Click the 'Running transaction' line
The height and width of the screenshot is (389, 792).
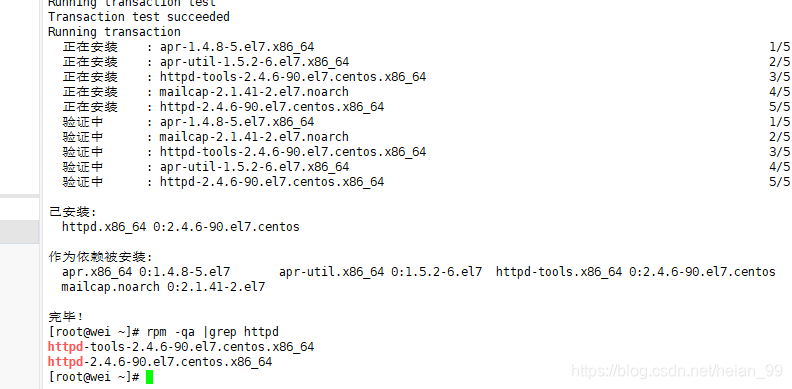click(x=114, y=32)
